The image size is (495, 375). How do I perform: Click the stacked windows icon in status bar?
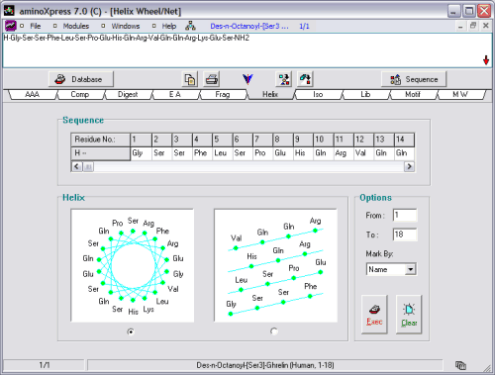pyautogui.click(x=460, y=365)
